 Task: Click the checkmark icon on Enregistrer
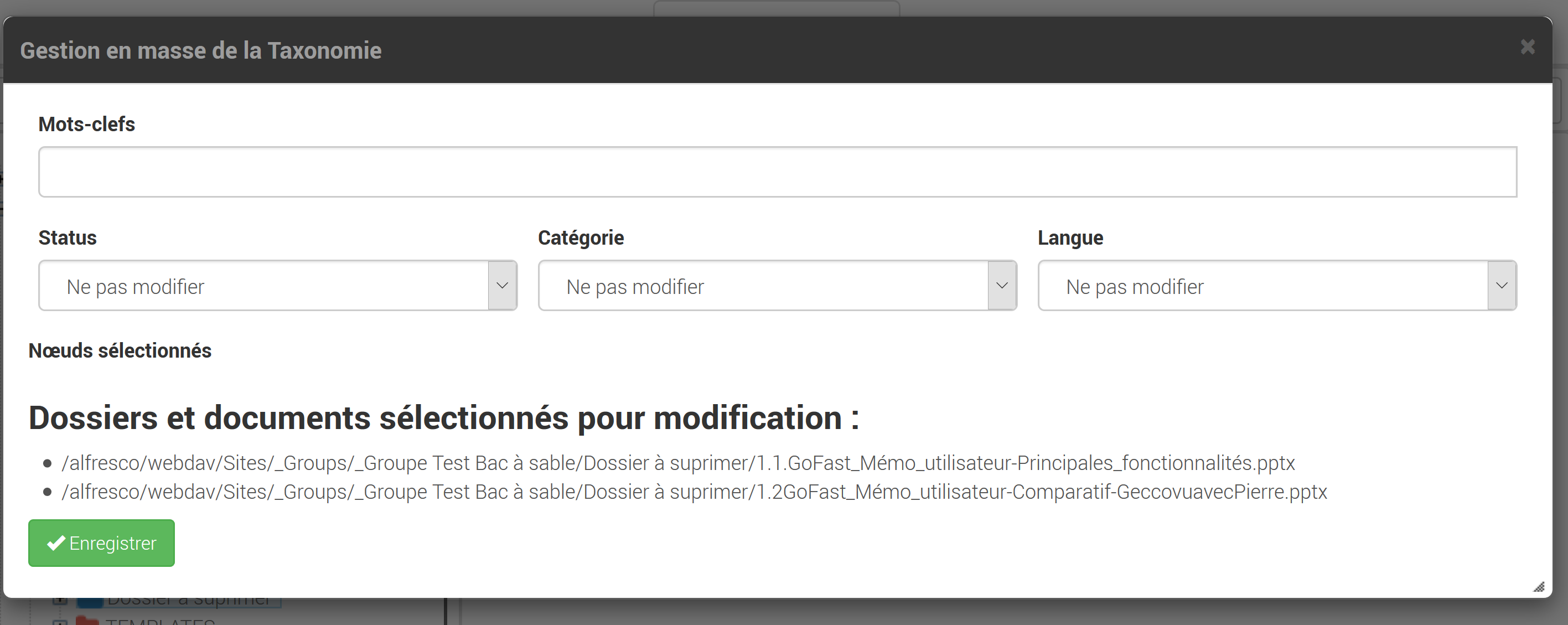tap(56, 542)
